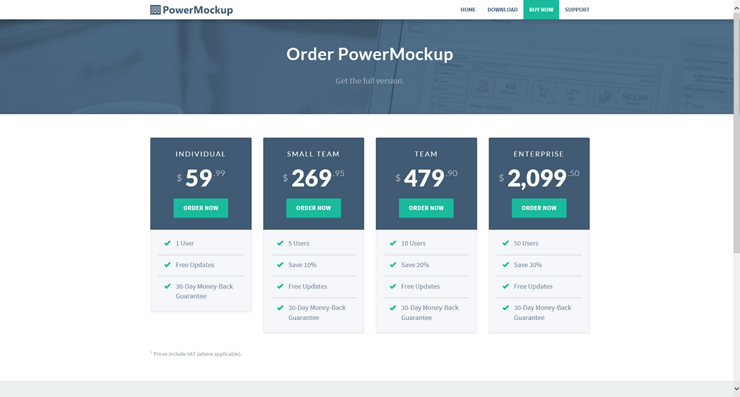740x397 pixels.
Task: Order the Small Team plan
Action: point(313,208)
